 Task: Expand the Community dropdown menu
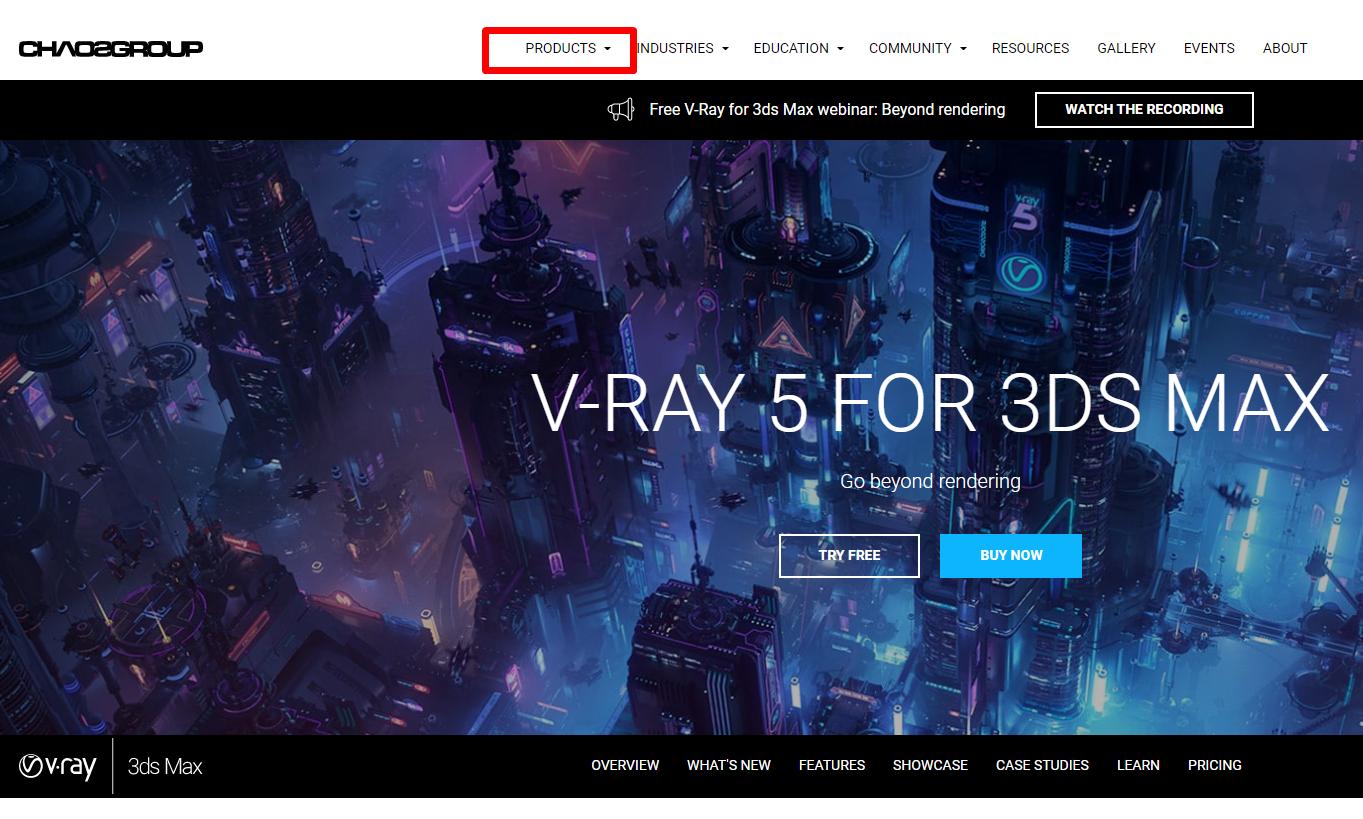point(918,48)
